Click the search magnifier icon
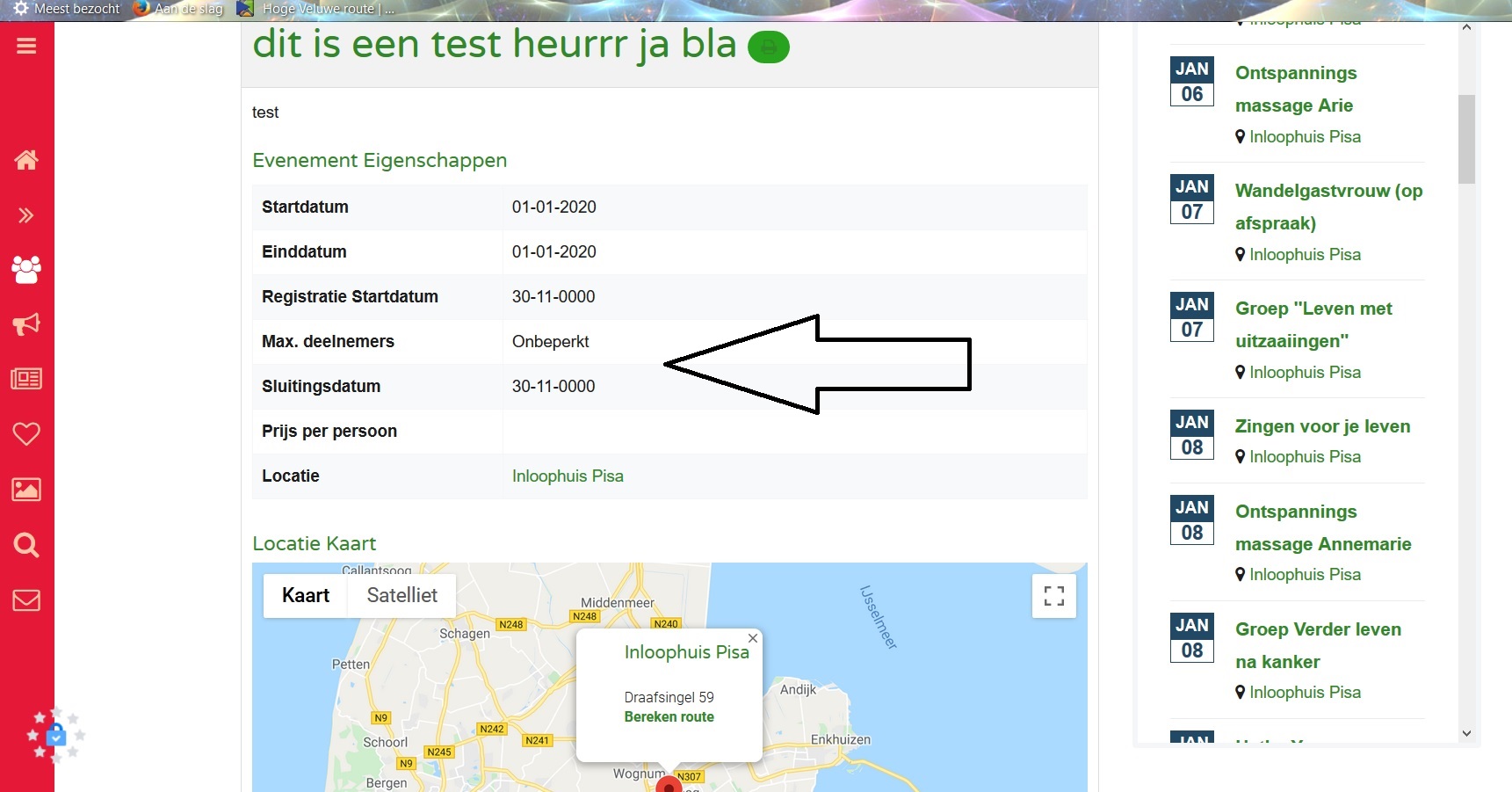 [x=26, y=545]
